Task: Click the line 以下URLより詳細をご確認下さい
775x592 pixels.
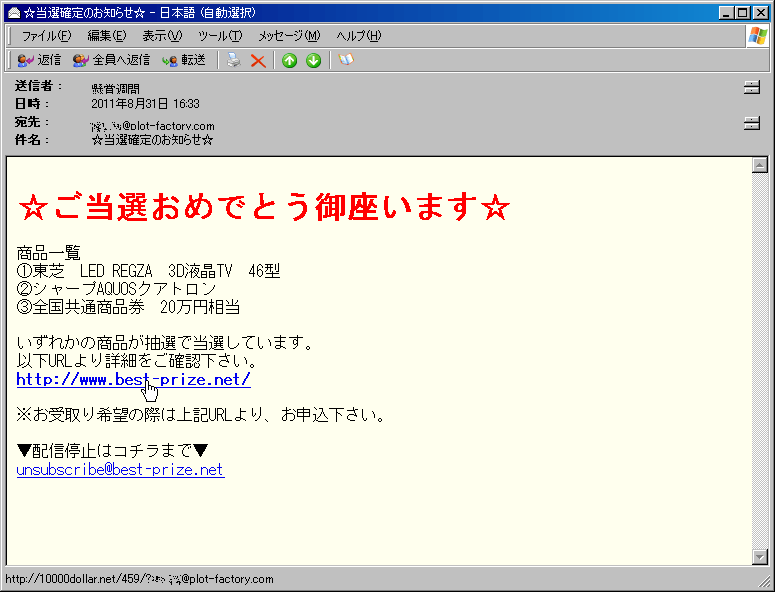Action: coord(137,361)
